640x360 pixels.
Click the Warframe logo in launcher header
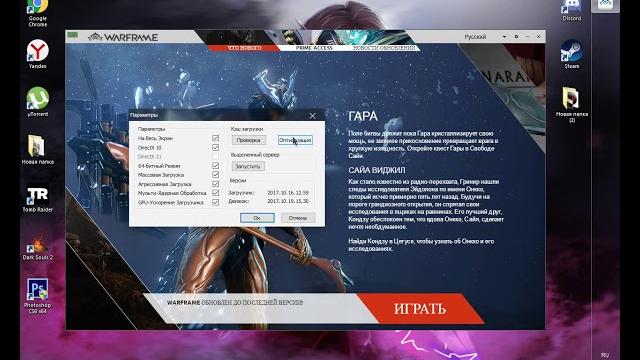(123, 37)
